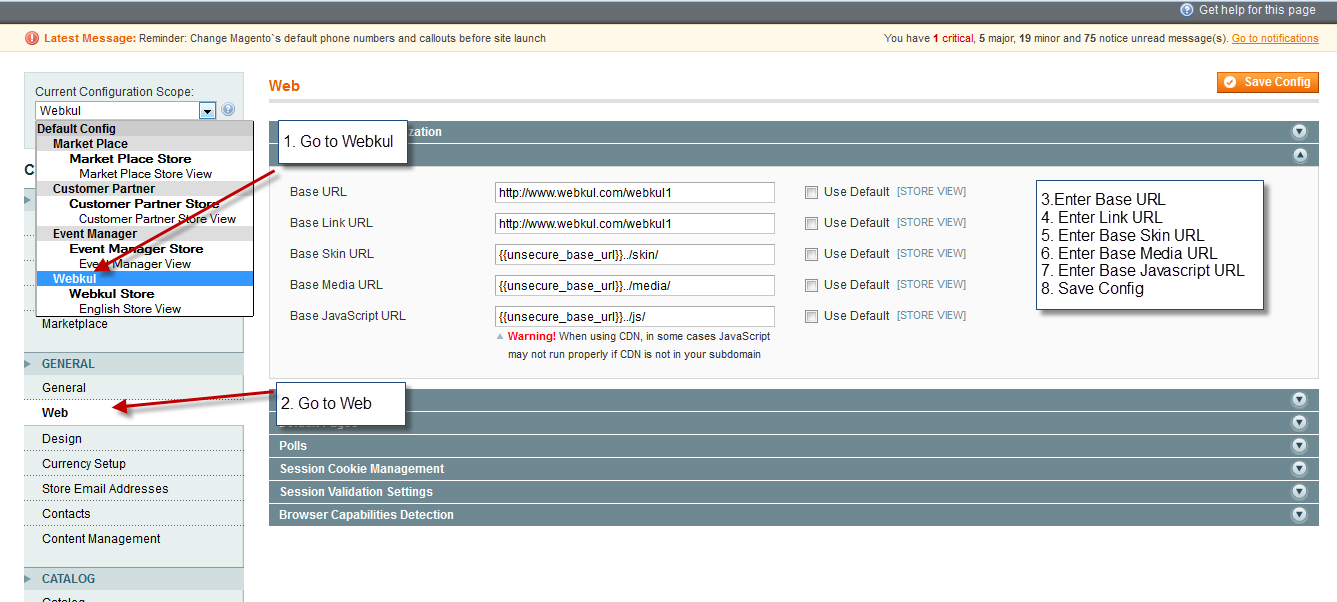Expand the Session Validation Settings section arrow

[1299, 492]
